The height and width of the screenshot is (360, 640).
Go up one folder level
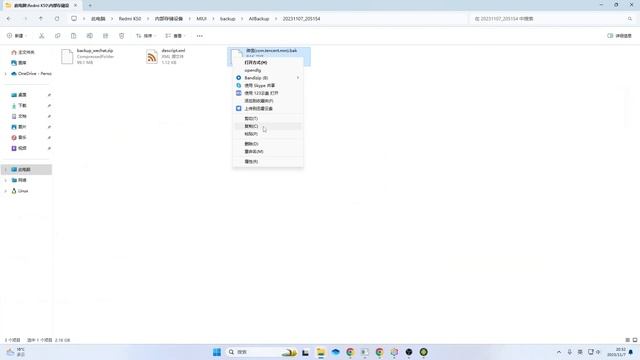coord(41,19)
